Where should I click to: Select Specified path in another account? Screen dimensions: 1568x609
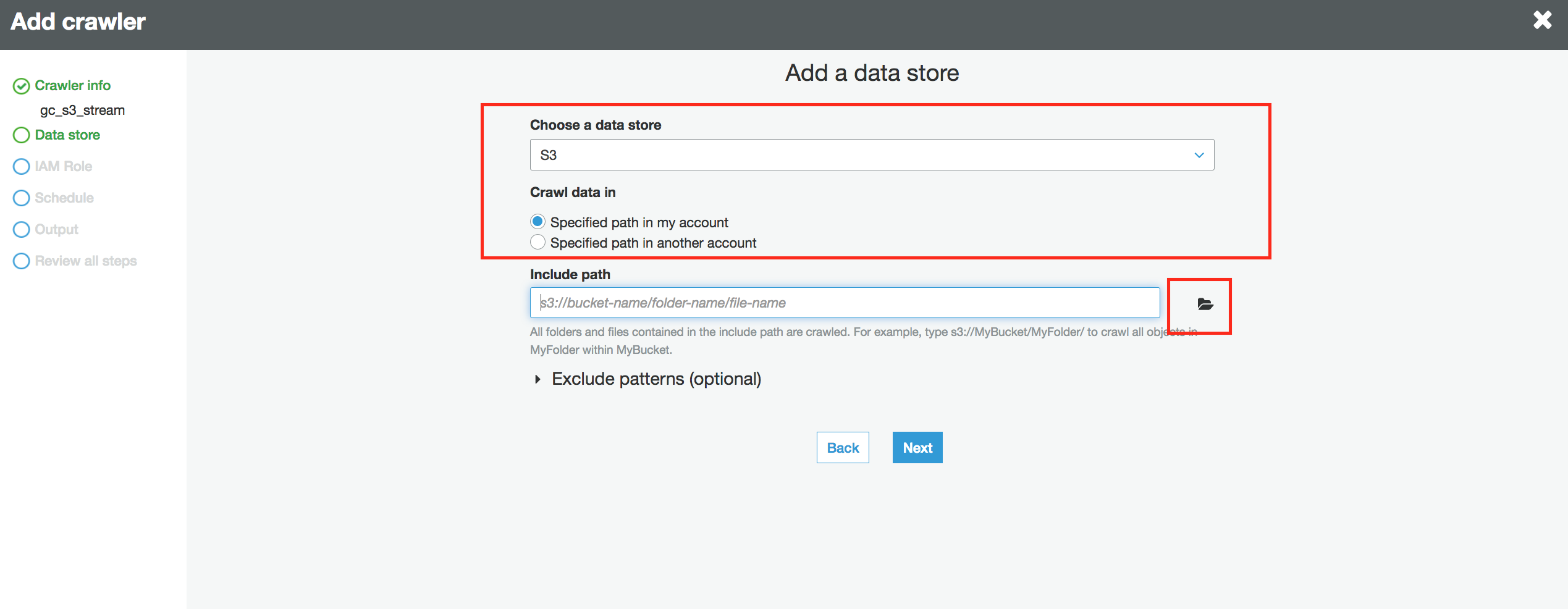click(537, 242)
